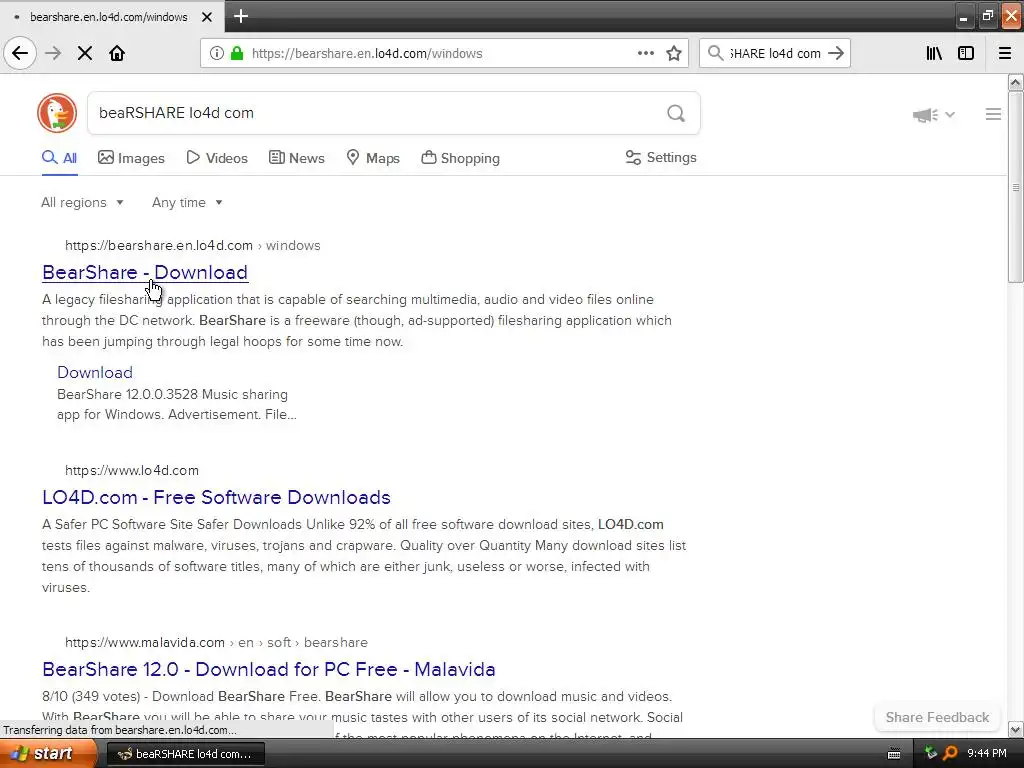This screenshot has width=1024, height=768.
Task: Click the scrollbar down arrow
Action: [x=1015, y=729]
